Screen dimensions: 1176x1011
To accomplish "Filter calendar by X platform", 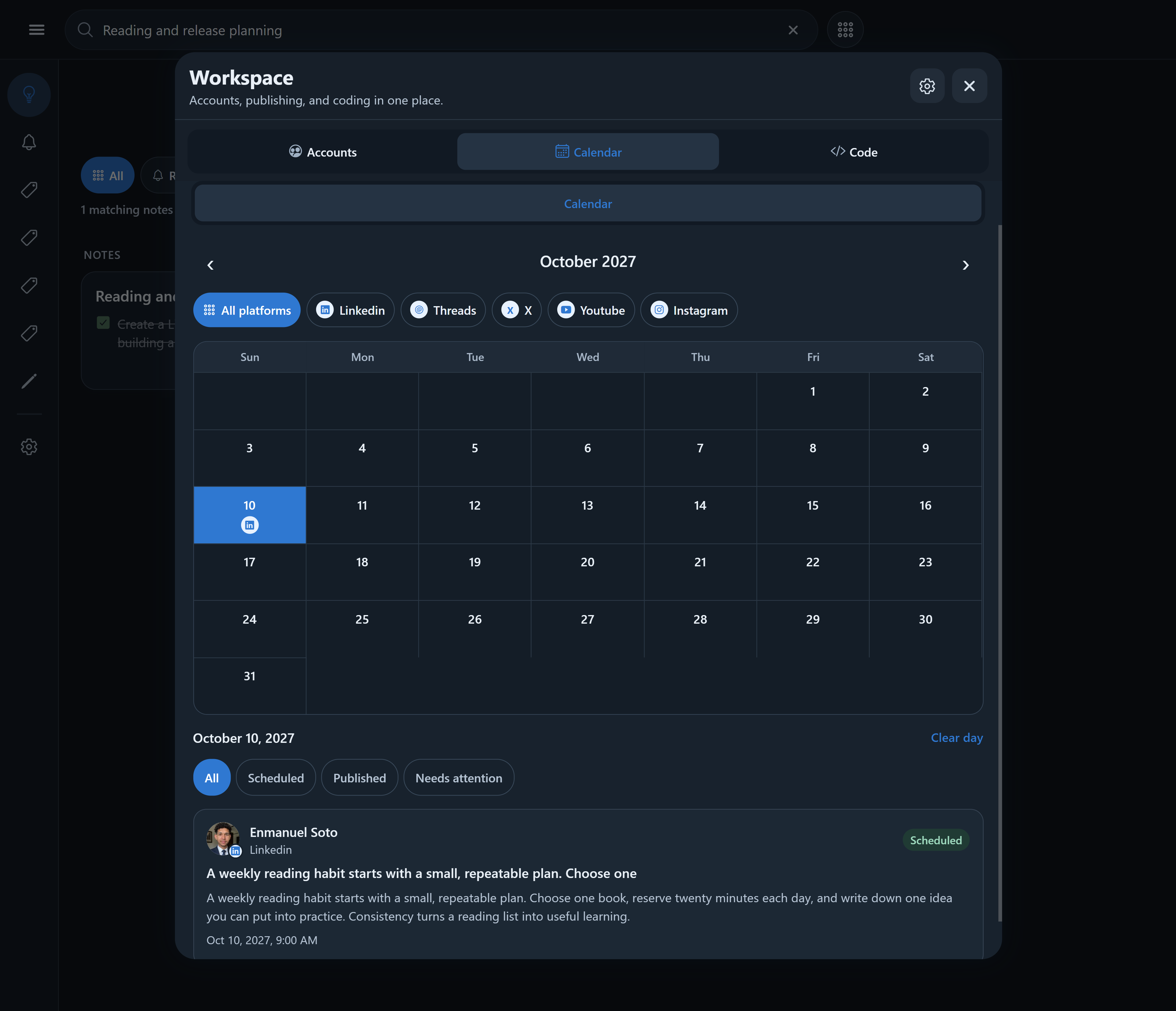I will pos(516,310).
